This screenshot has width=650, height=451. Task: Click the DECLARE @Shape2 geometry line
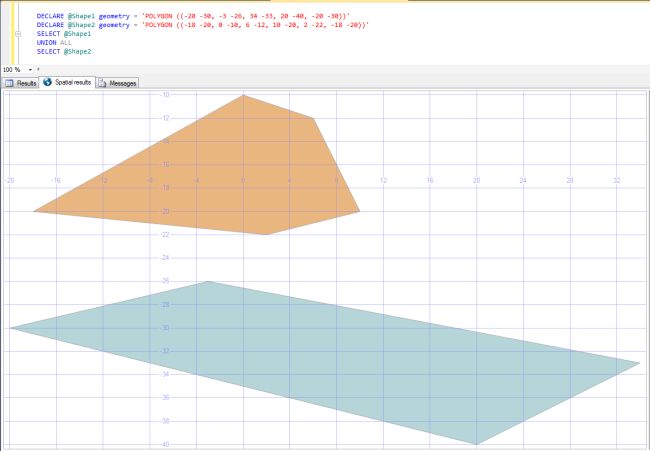pyautogui.click(x=203, y=25)
